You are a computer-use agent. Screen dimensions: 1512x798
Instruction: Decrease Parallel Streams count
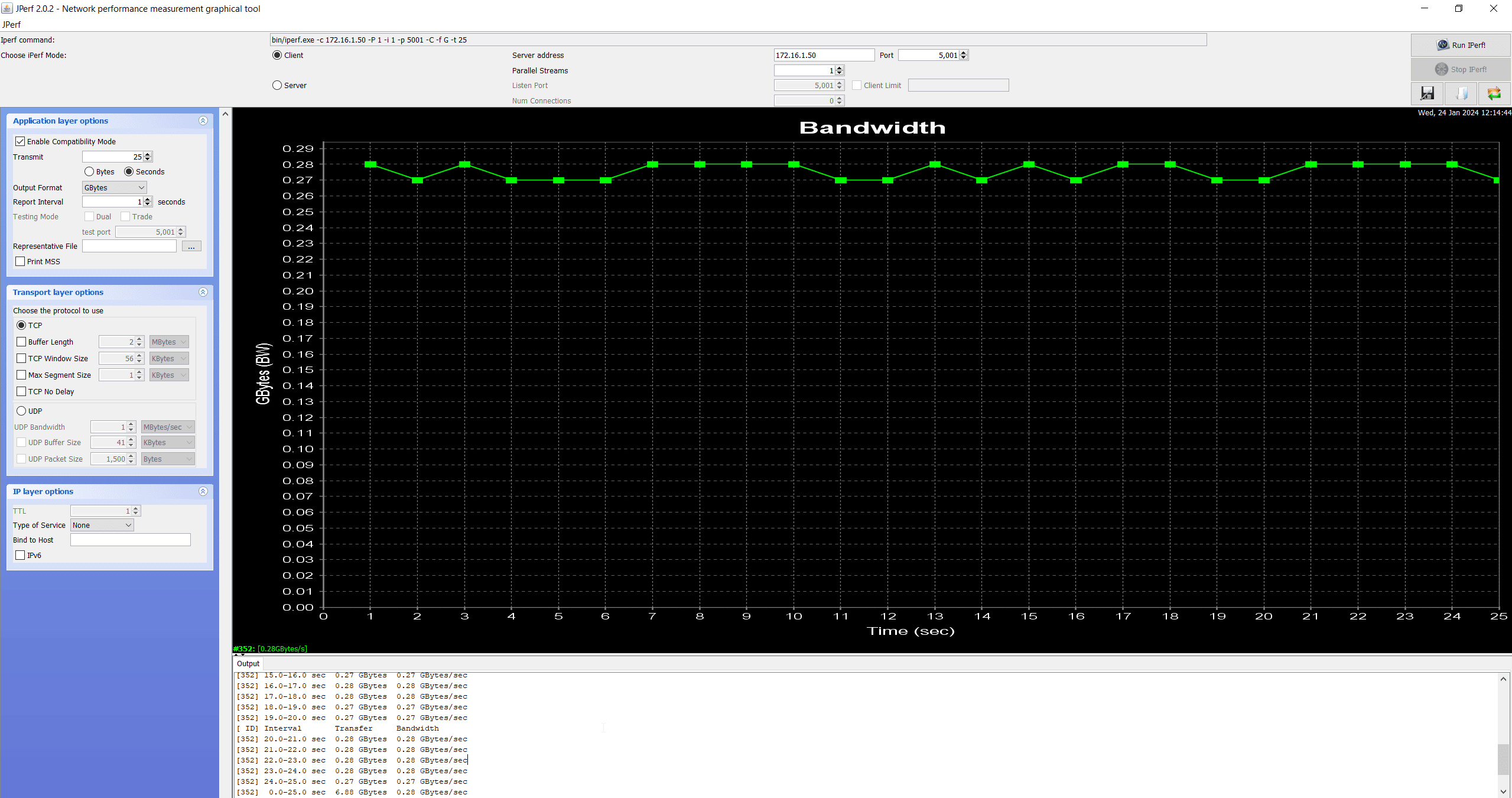839,73
